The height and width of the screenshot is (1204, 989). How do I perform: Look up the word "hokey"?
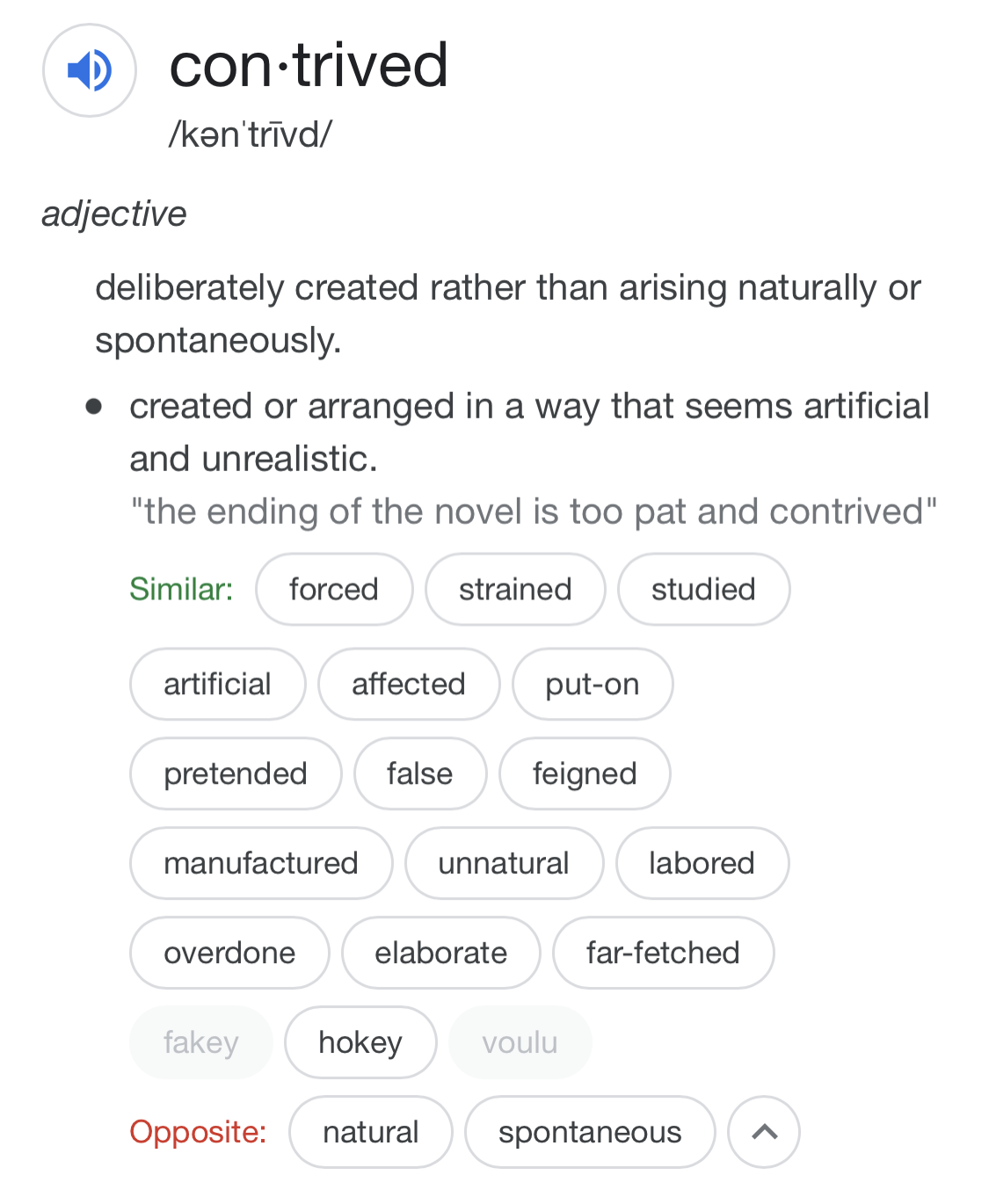360,1042
